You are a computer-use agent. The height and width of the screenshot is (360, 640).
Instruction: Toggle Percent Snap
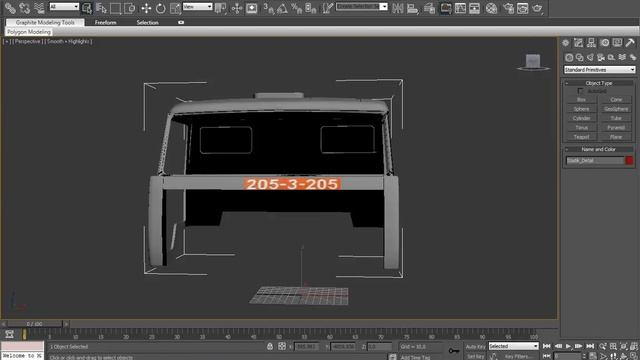[x=296, y=8]
